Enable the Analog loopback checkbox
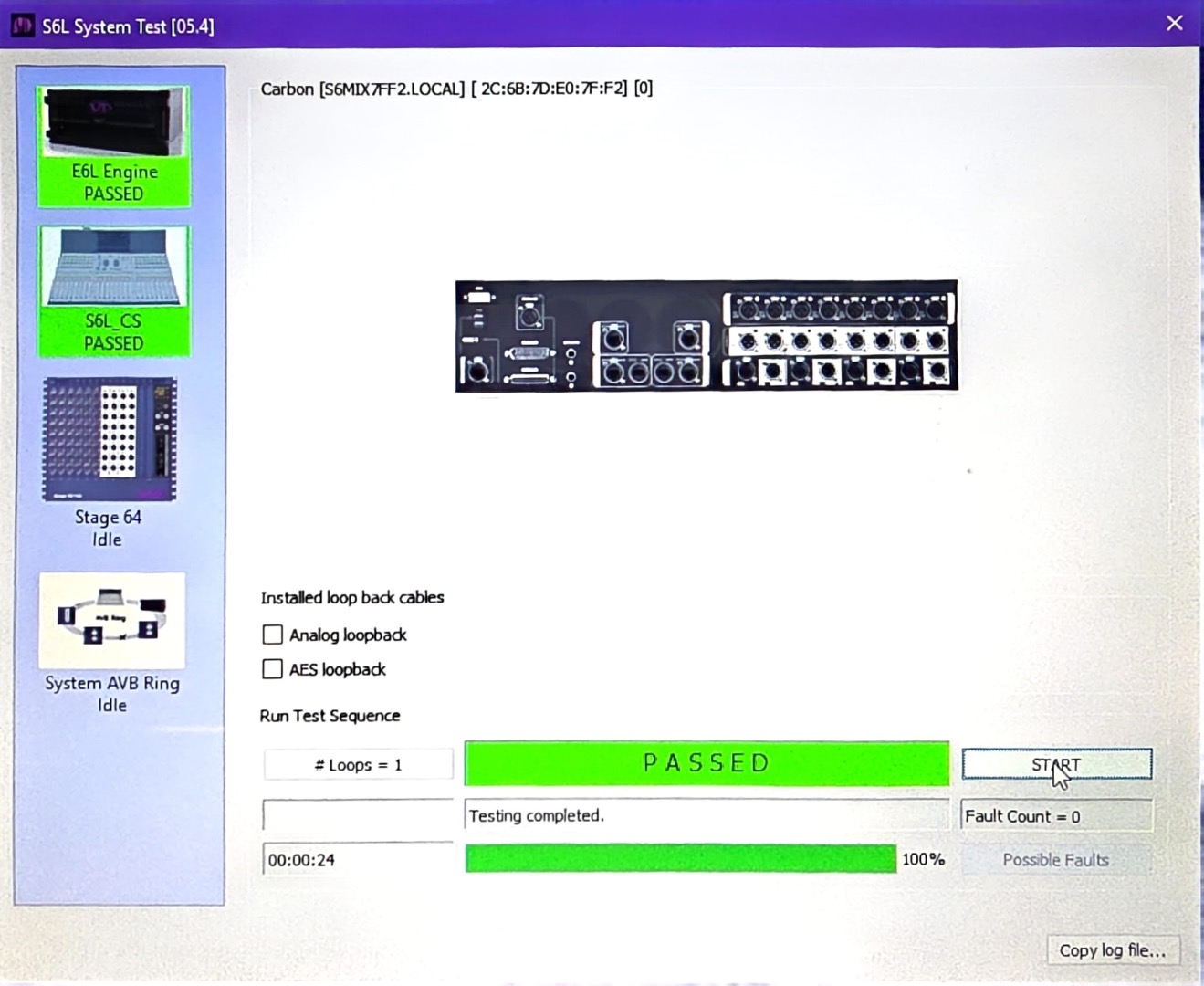Viewport: 1204px width, 986px height. click(x=272, y=635)
